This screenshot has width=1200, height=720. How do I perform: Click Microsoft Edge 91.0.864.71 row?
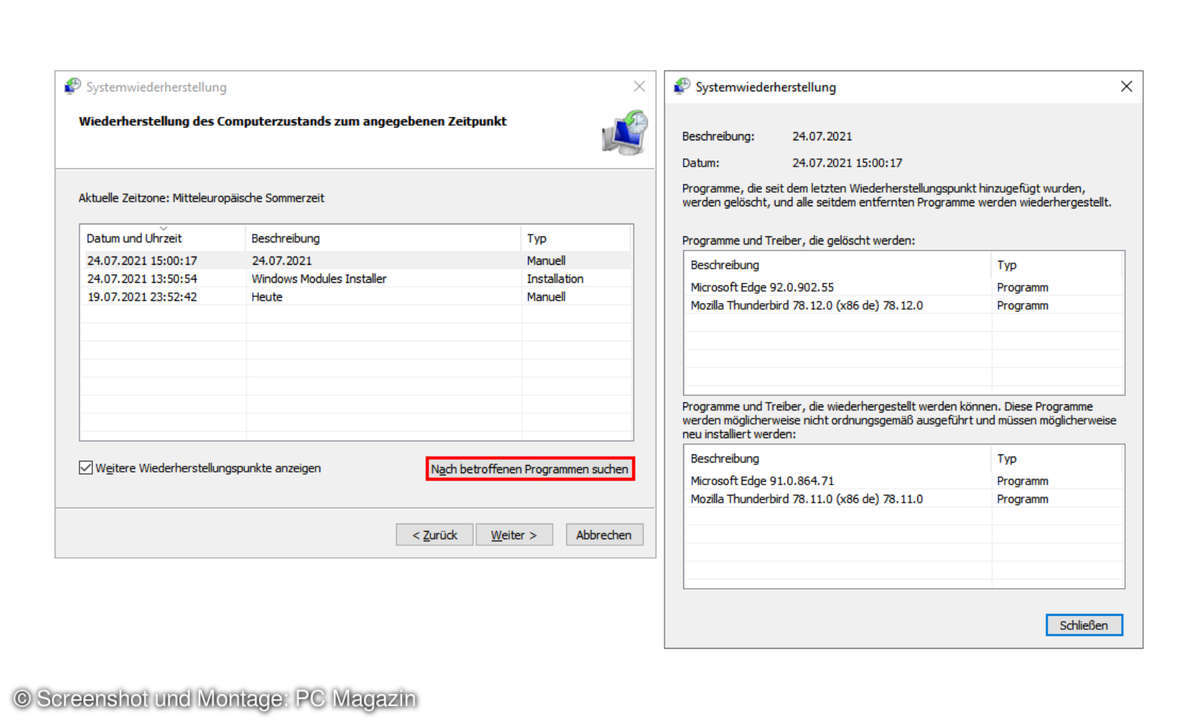click(x=903, y=480)
